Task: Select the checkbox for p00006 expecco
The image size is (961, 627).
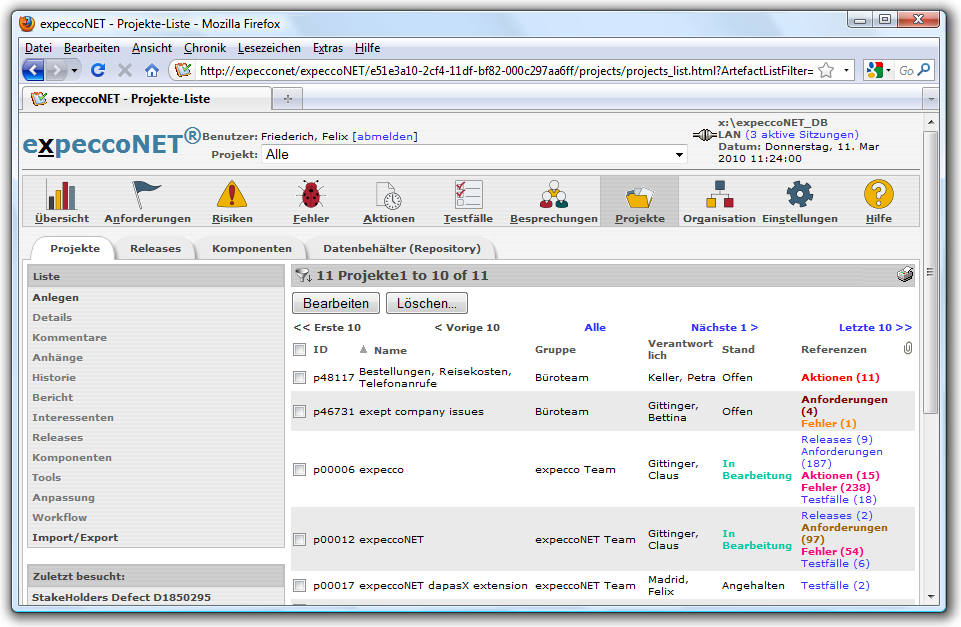Action: (299, 470)
